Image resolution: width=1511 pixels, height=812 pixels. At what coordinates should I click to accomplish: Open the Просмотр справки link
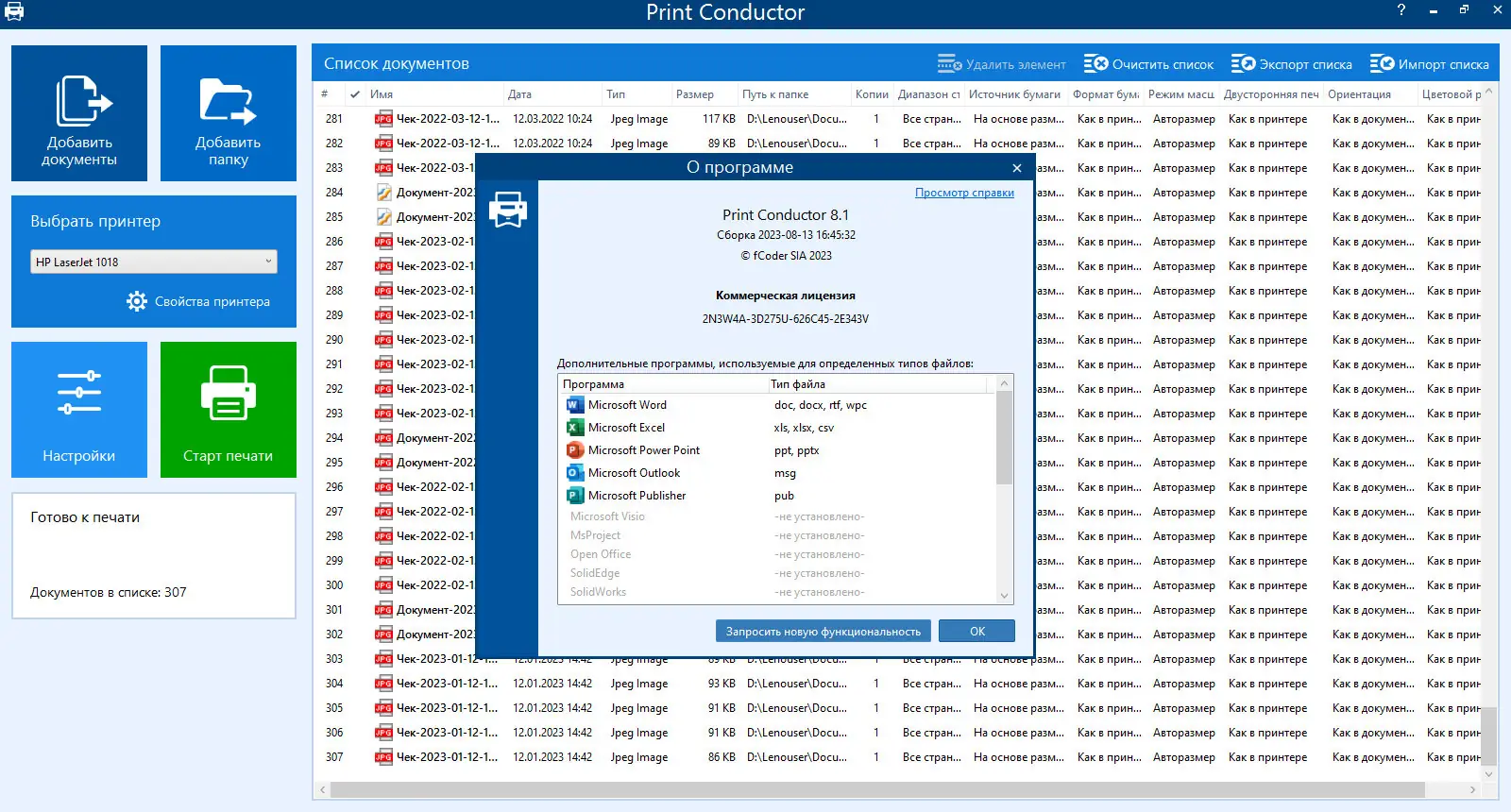point(964,193)
